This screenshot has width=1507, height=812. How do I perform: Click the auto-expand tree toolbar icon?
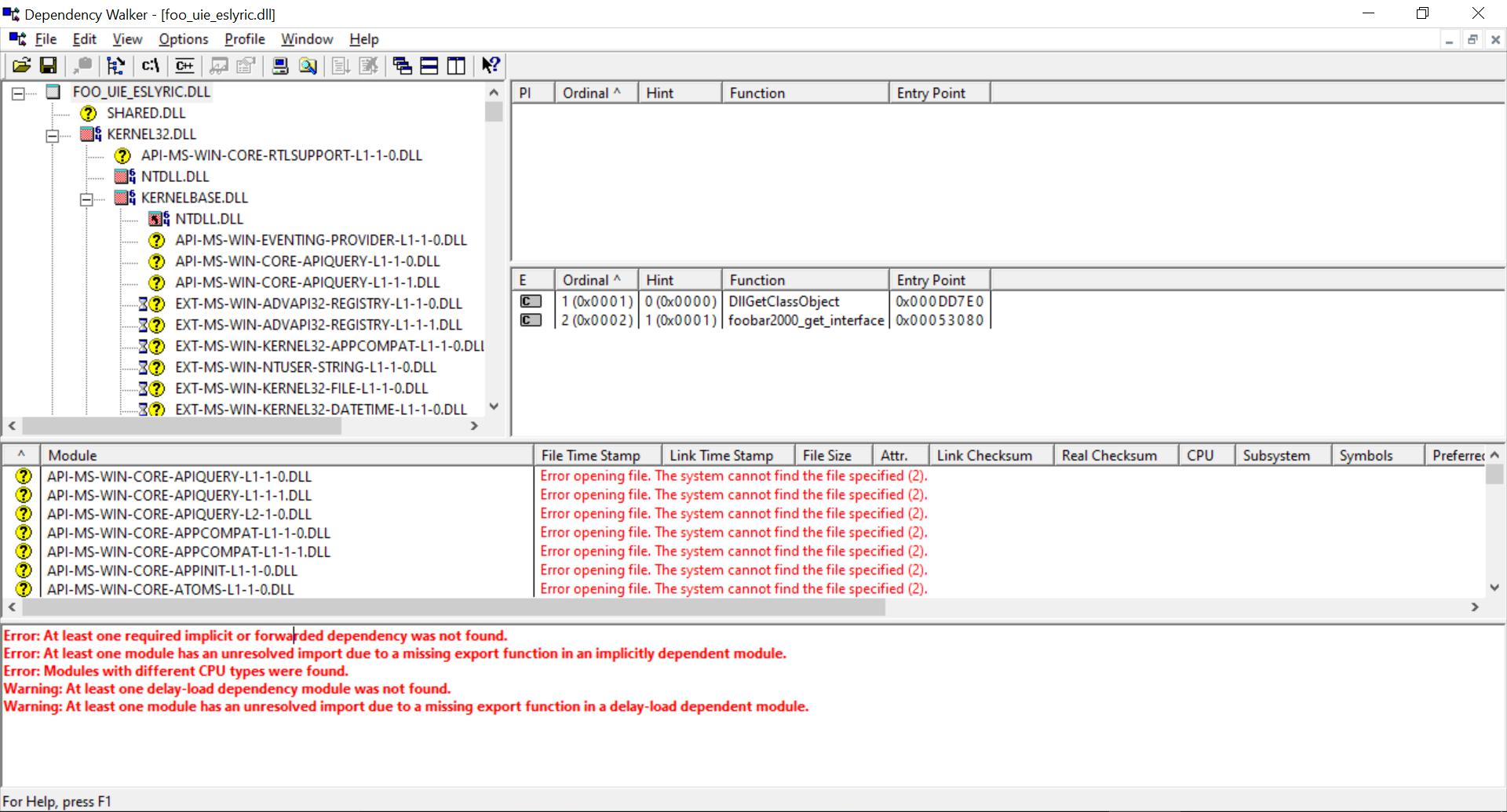tap(115, 66)
